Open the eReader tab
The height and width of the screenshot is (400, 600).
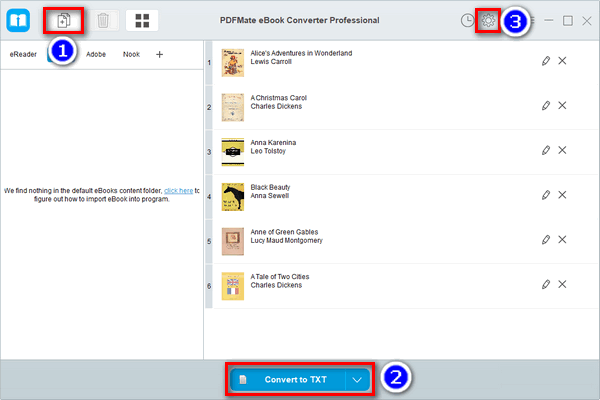pyautogui.click(x=23, y=54)
